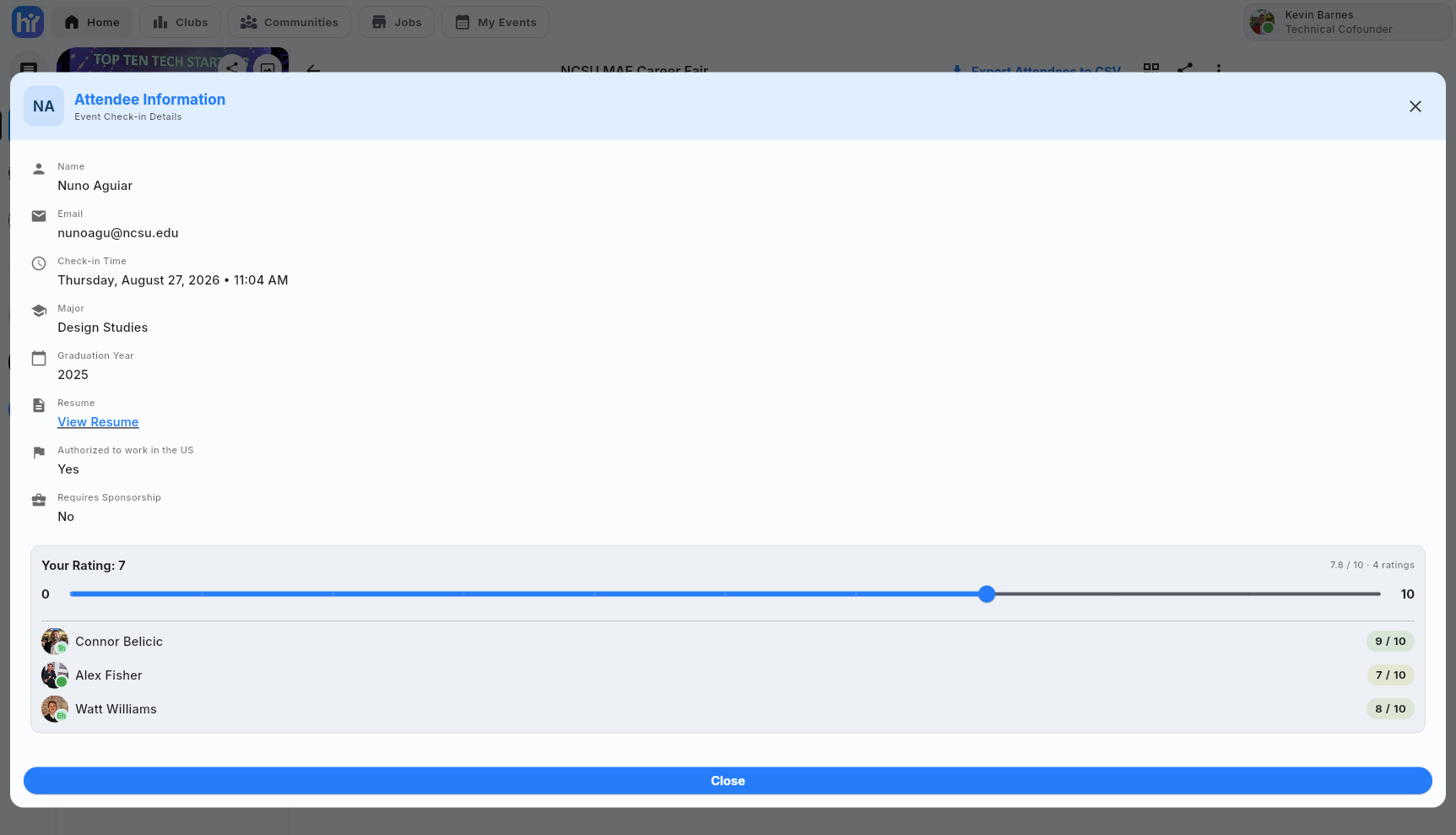Click the name Watt Williams
1456x835 pixels.
coord(116,709)
